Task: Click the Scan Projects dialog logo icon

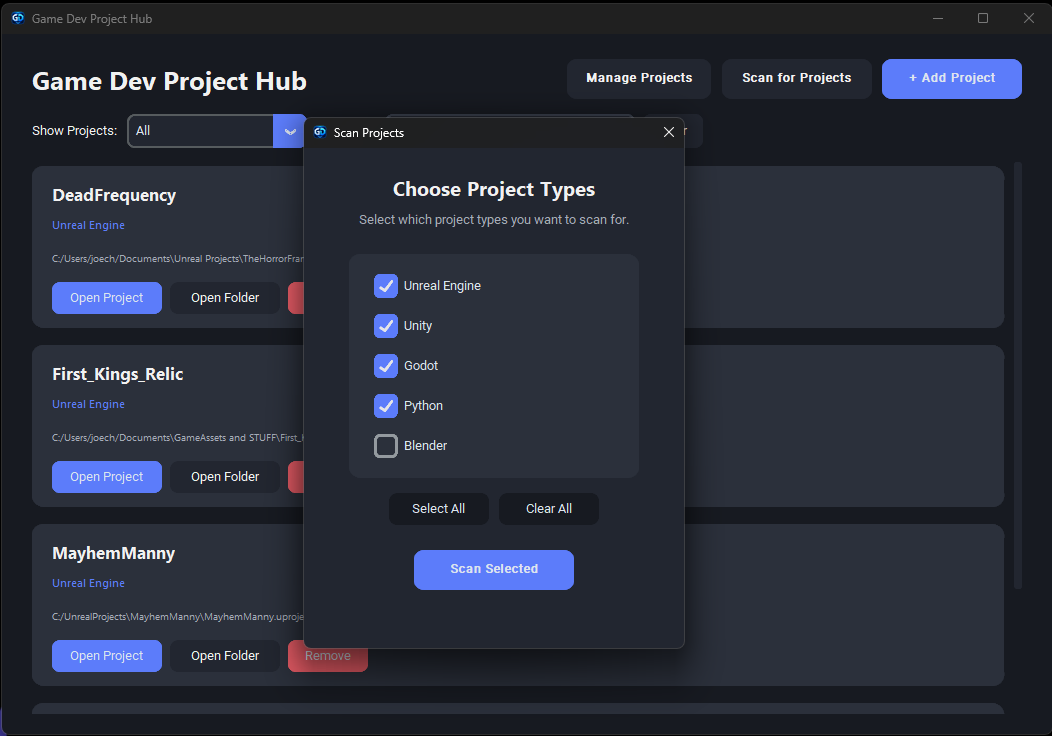Action: 320,132
